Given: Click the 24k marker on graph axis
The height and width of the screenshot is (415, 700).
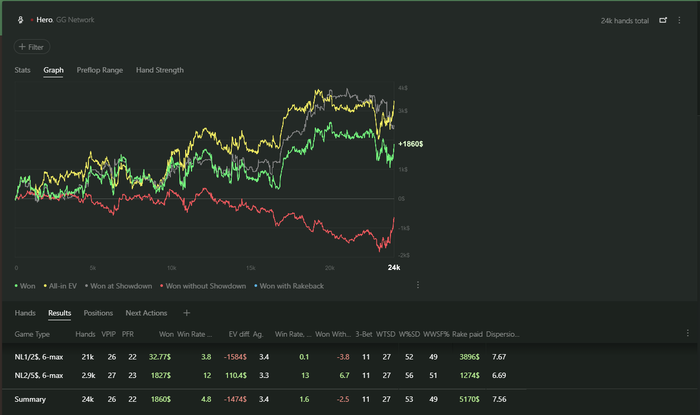Looking at the screenshot, I should [x=394, y=268].
